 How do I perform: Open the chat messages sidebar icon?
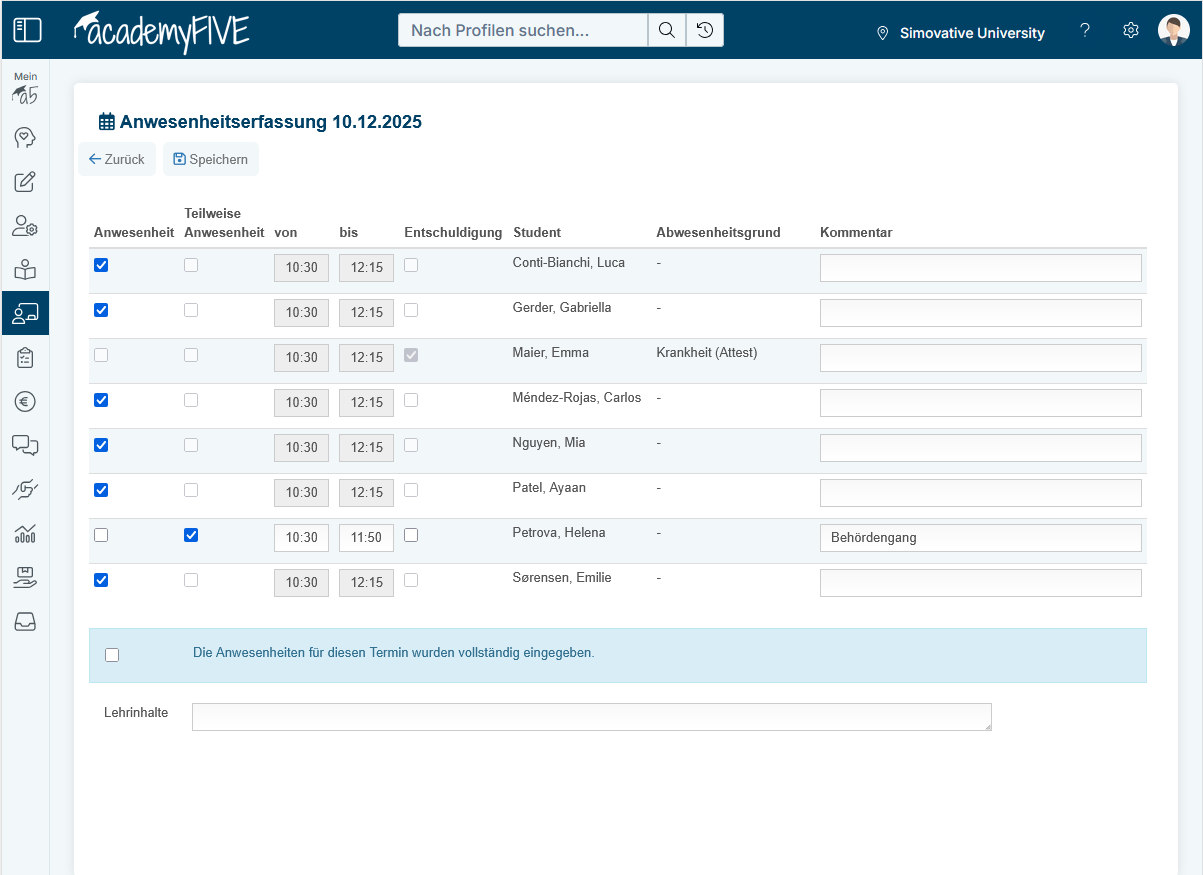click(x=25, y=446)
